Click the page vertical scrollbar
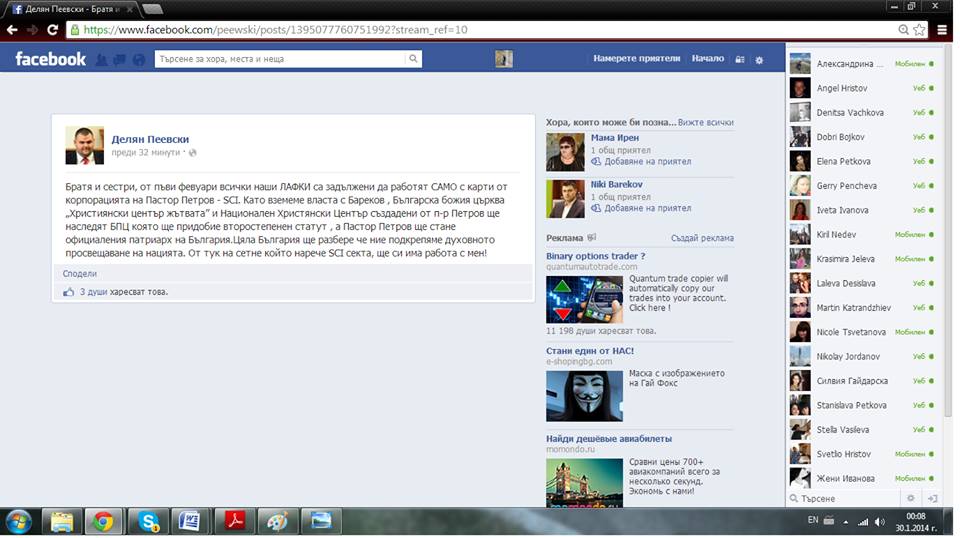The width and height of the screenshot is (960, 538). 948,233
